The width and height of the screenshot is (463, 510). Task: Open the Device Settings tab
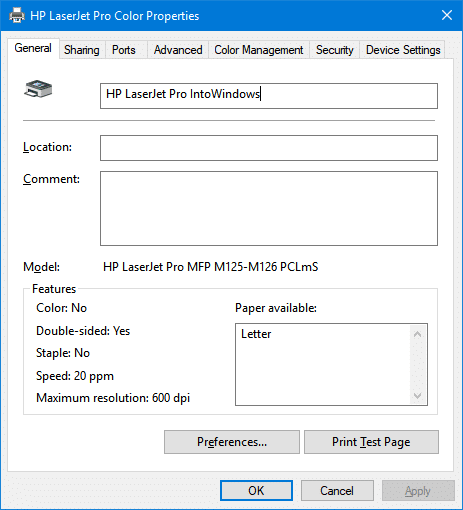pyautogui.click(x=403, y=50)
